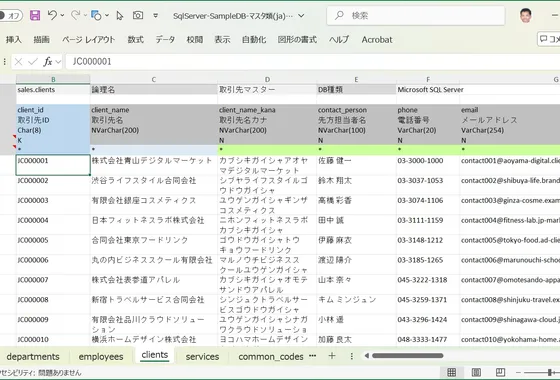The height and width of the screenshot is (380, 560).
Task: Select column B header
Action: click(53, 79)
